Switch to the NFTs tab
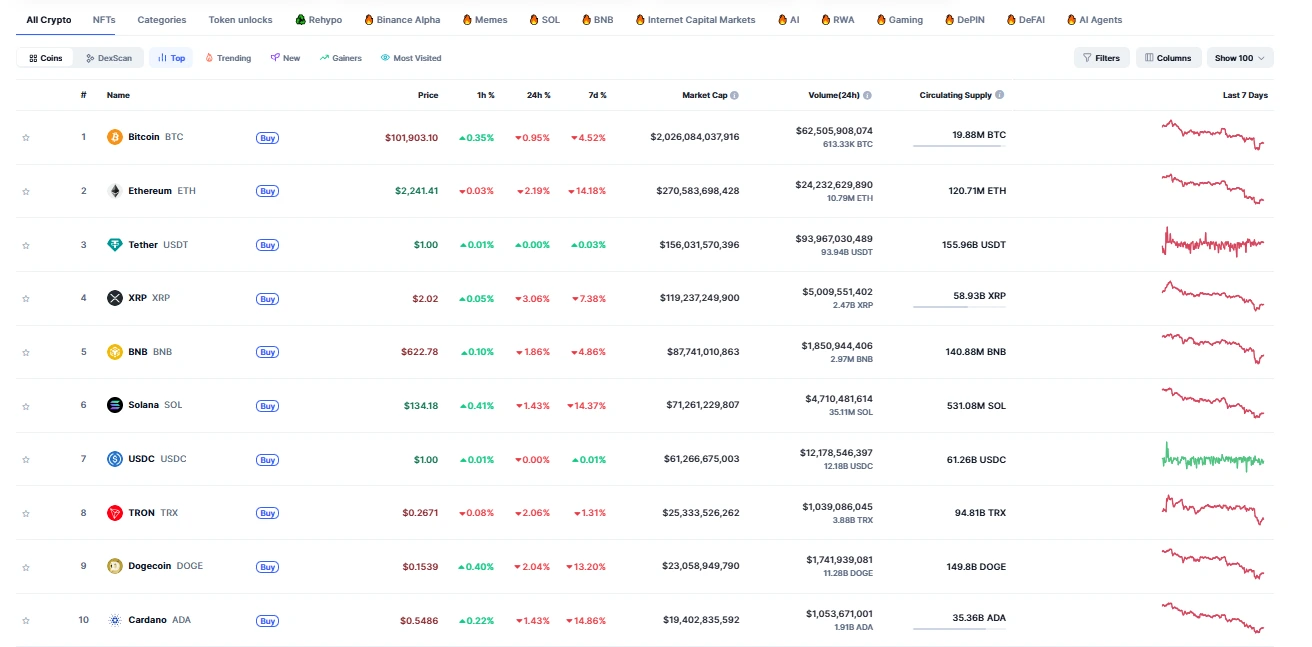1312x647 pixels. click(x=103, y=19)
